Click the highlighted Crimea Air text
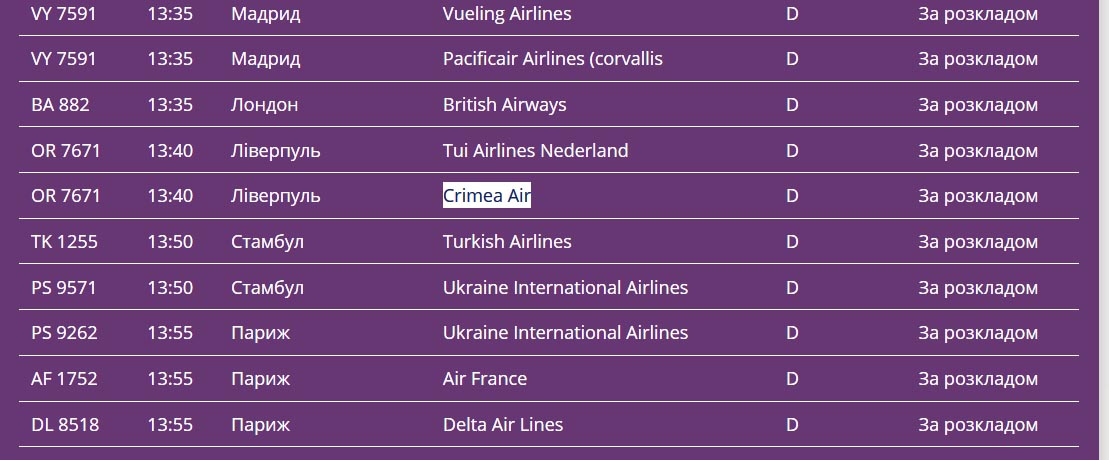Image resolution: width=1109 pixels, height=460 pixels. pos(487,195)
